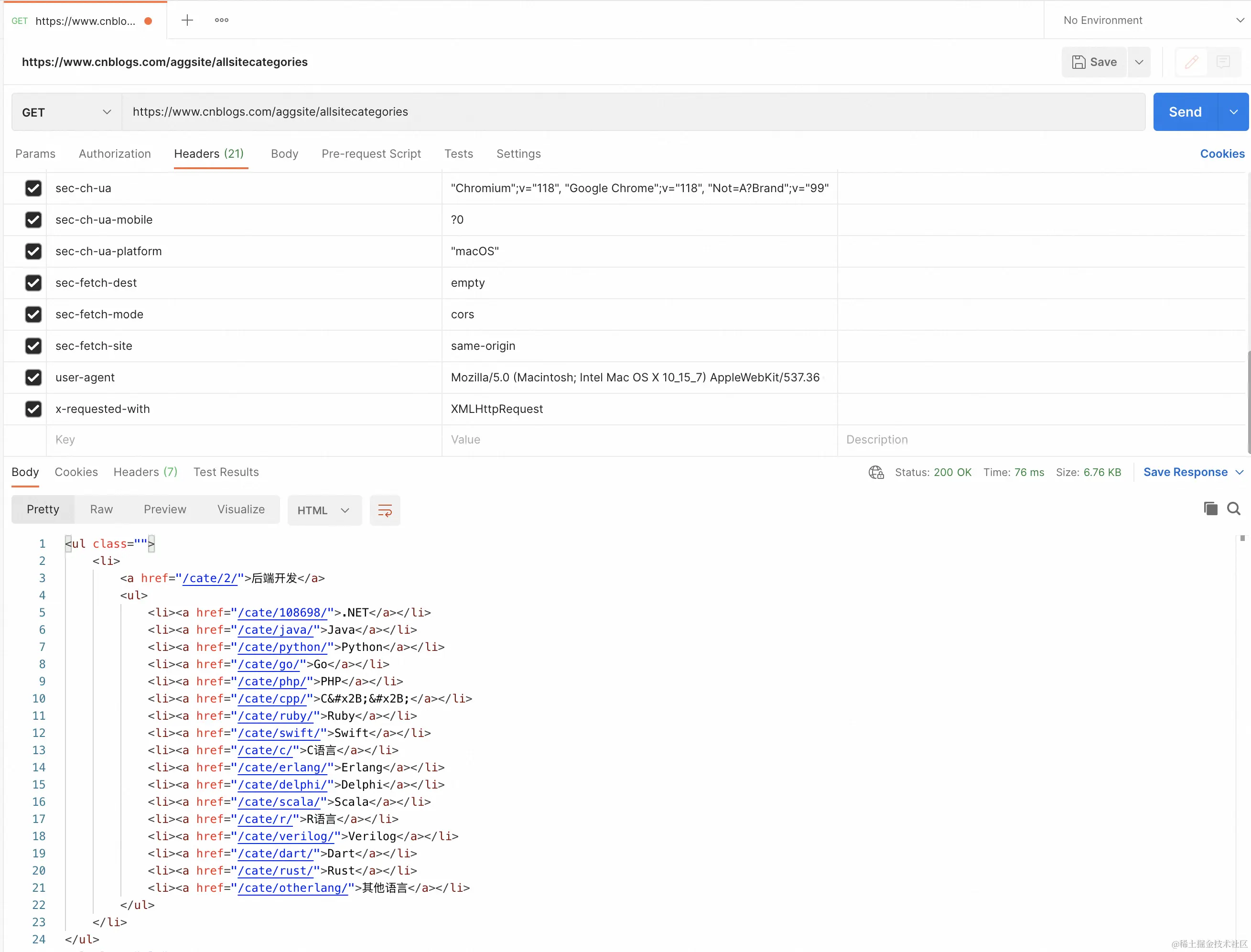Open the No Environment selector
The height and width of the screenshot is (952, 1251).
tap(1153, 21)
